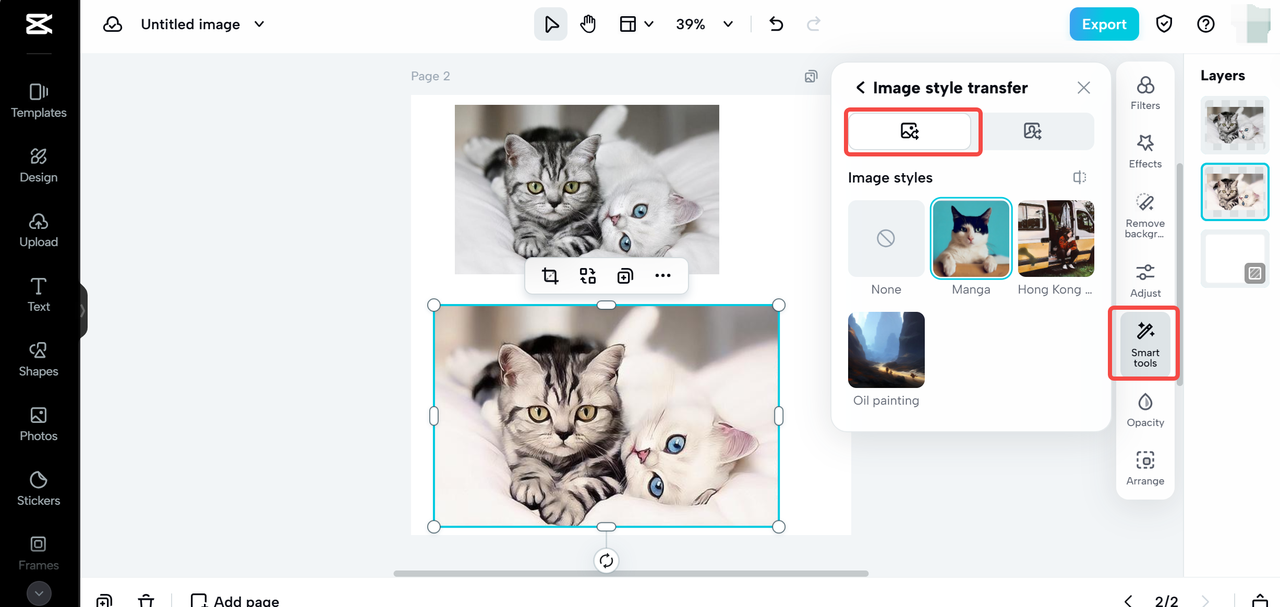Select the None style option
This screenshot has width=1280, height=607.
click(x=886, y=238)
